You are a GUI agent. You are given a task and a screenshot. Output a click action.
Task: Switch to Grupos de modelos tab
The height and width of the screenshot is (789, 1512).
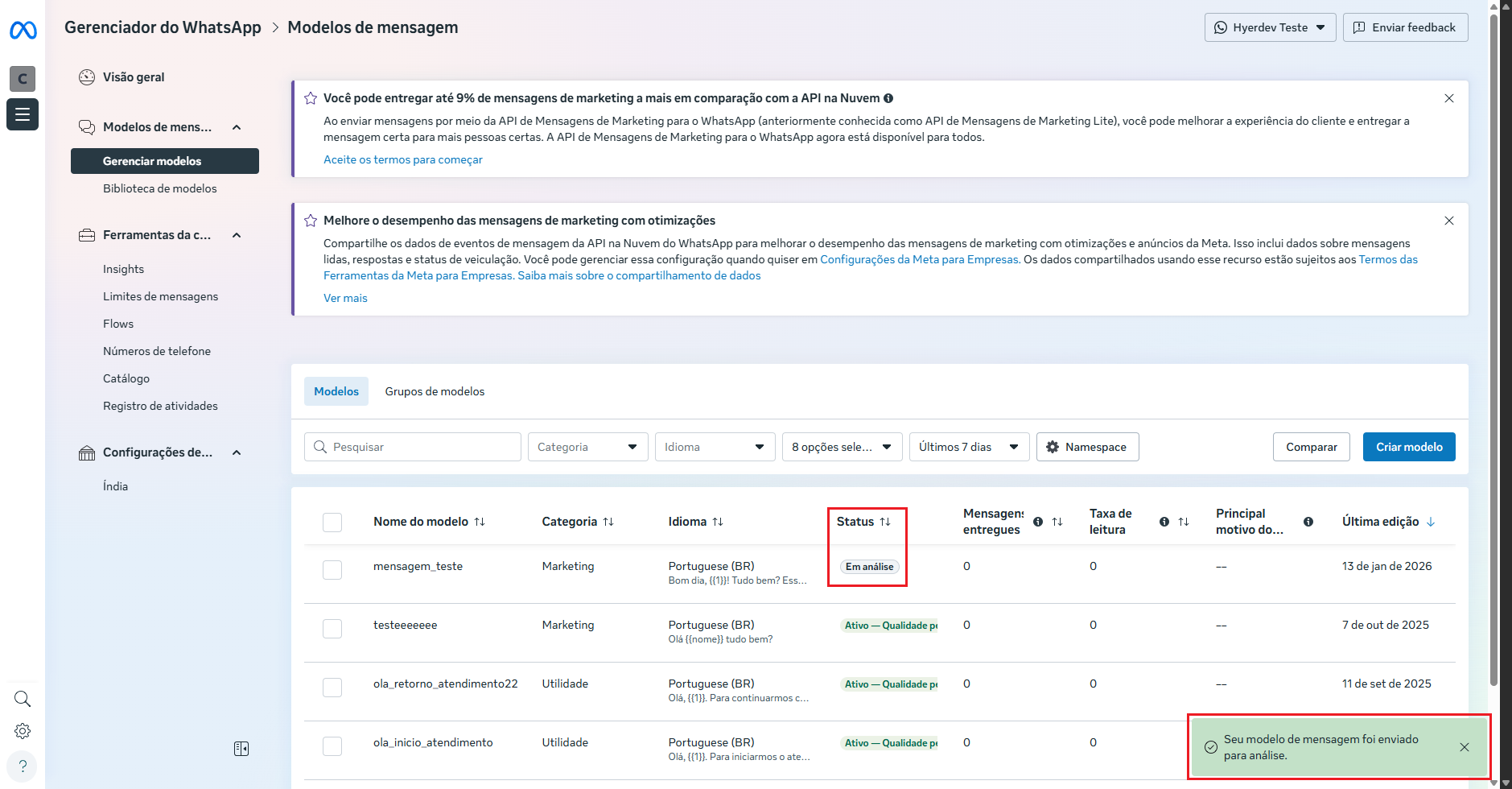435,391
